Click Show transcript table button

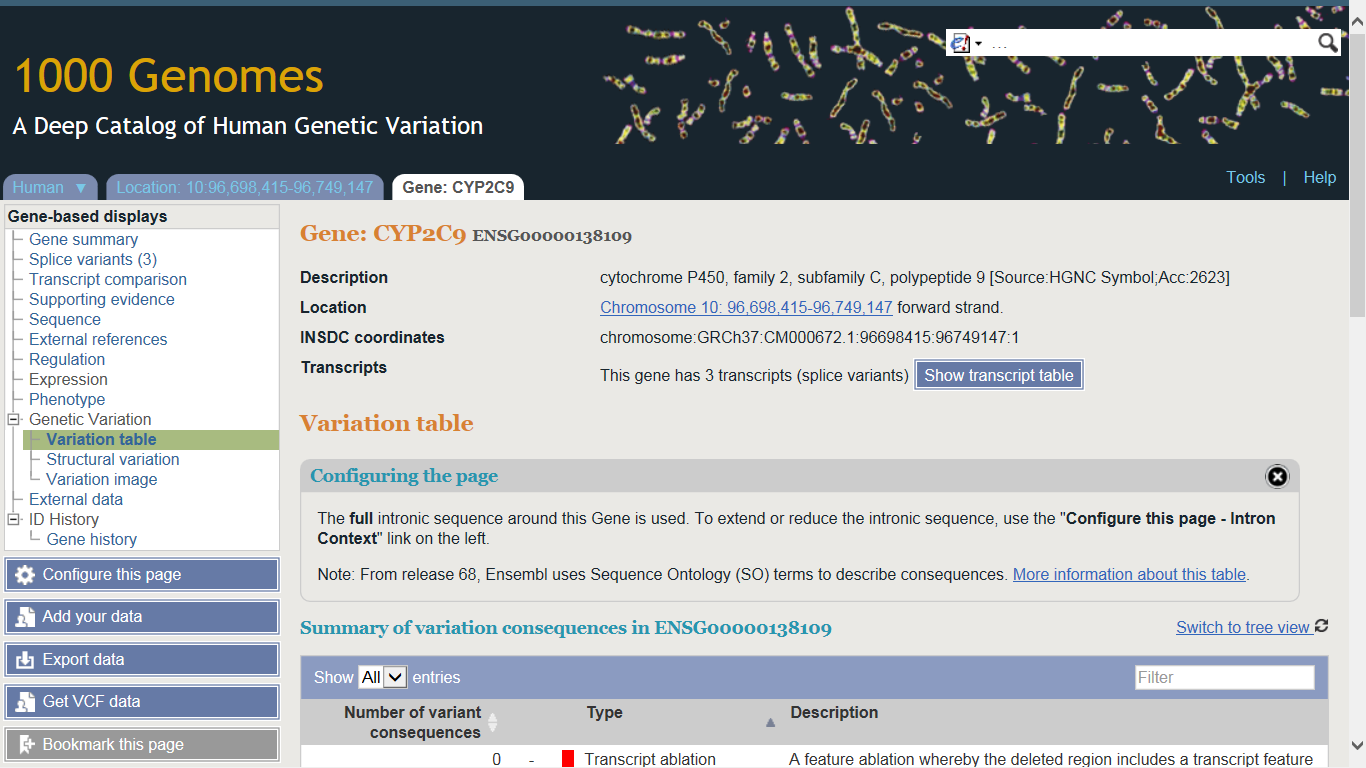pos(998,375)
